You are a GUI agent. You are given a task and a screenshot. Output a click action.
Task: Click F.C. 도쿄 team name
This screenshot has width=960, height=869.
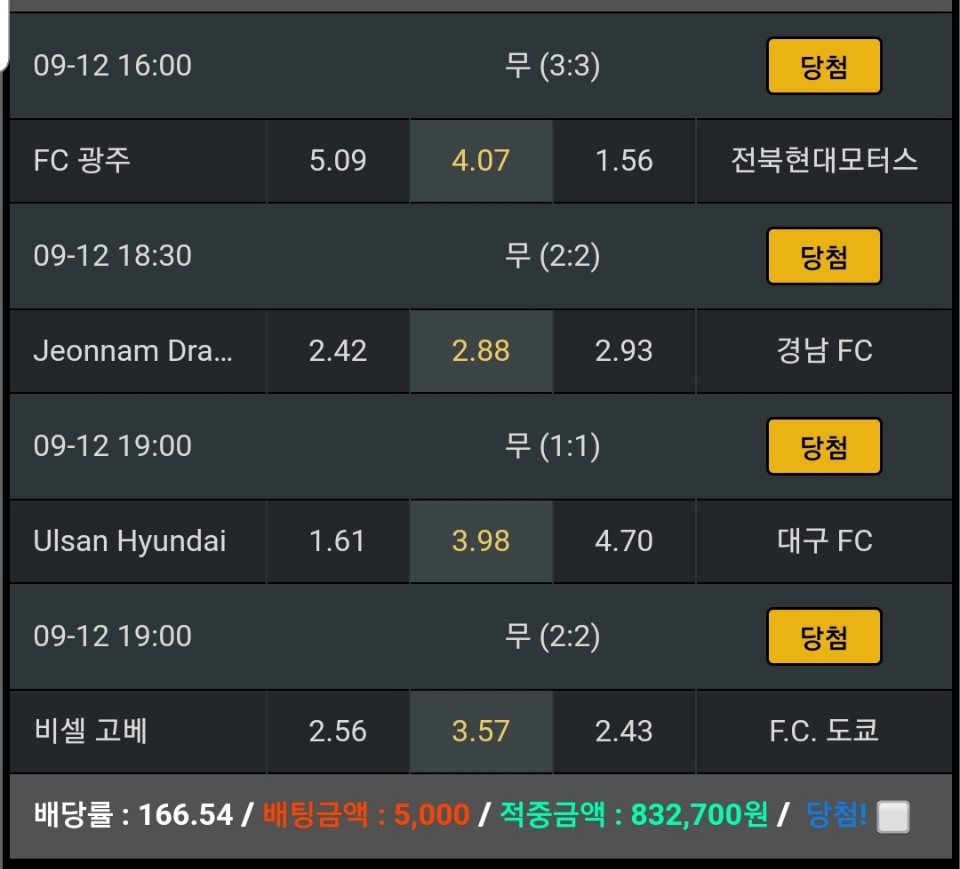point(824,731)
